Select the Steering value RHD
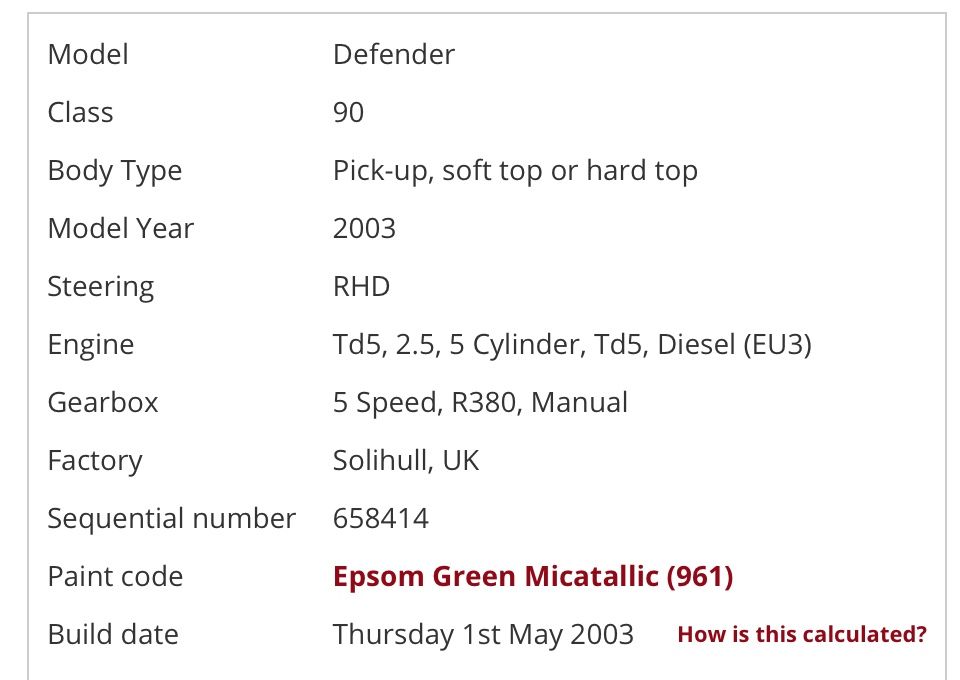Image resolution: width=960 pixels, height=680 pixels. (361, 286)
